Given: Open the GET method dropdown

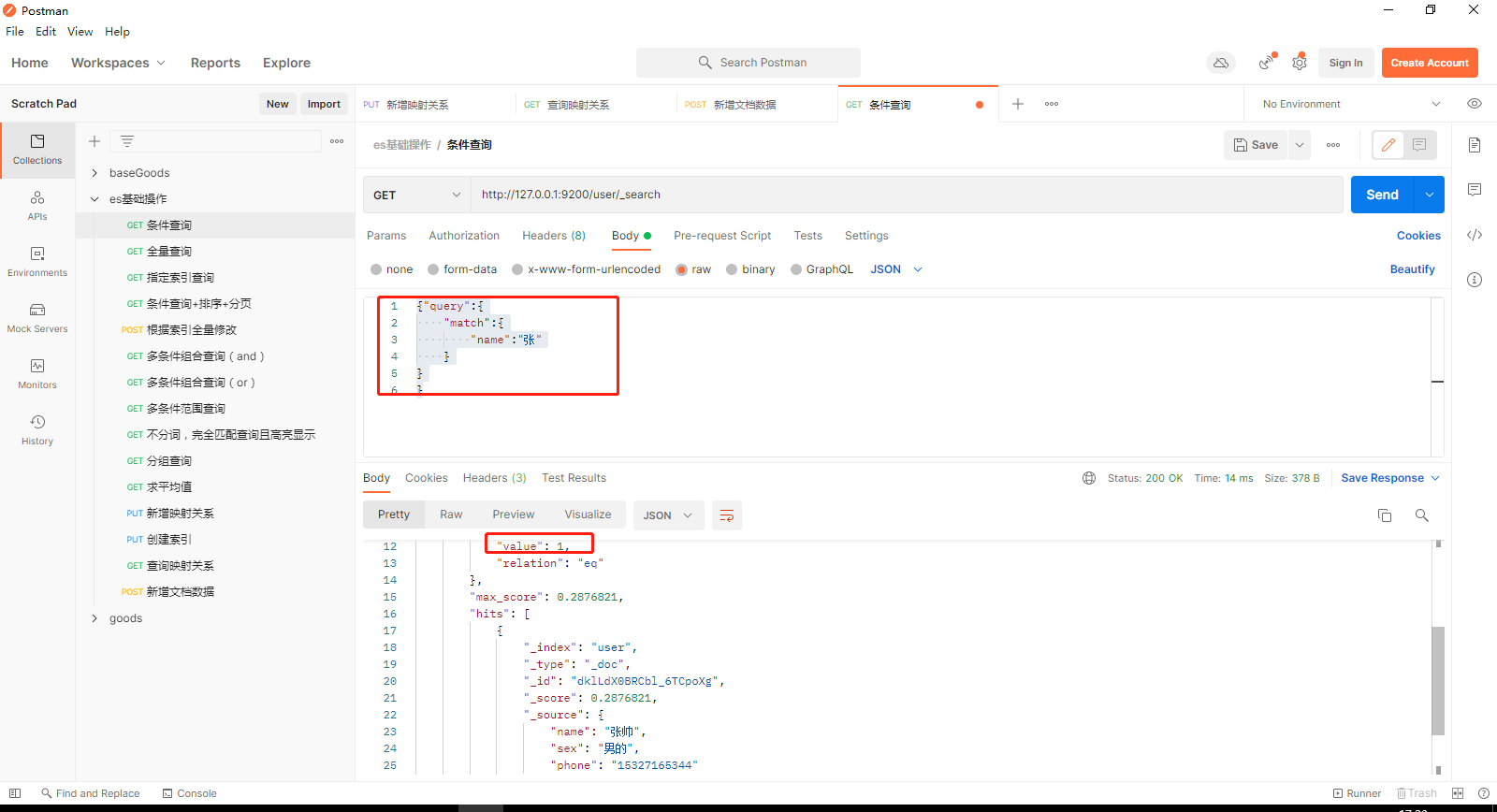Looking at the screenshot, I should [416, 195].
